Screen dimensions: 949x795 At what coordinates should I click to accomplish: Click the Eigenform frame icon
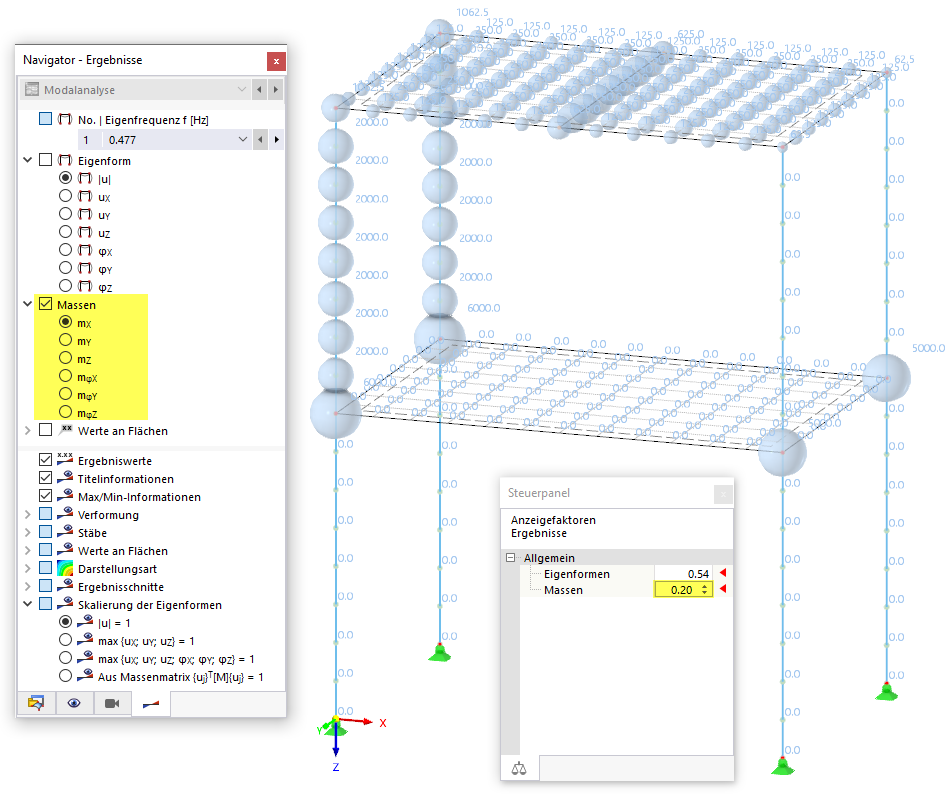tap(65, 160)
